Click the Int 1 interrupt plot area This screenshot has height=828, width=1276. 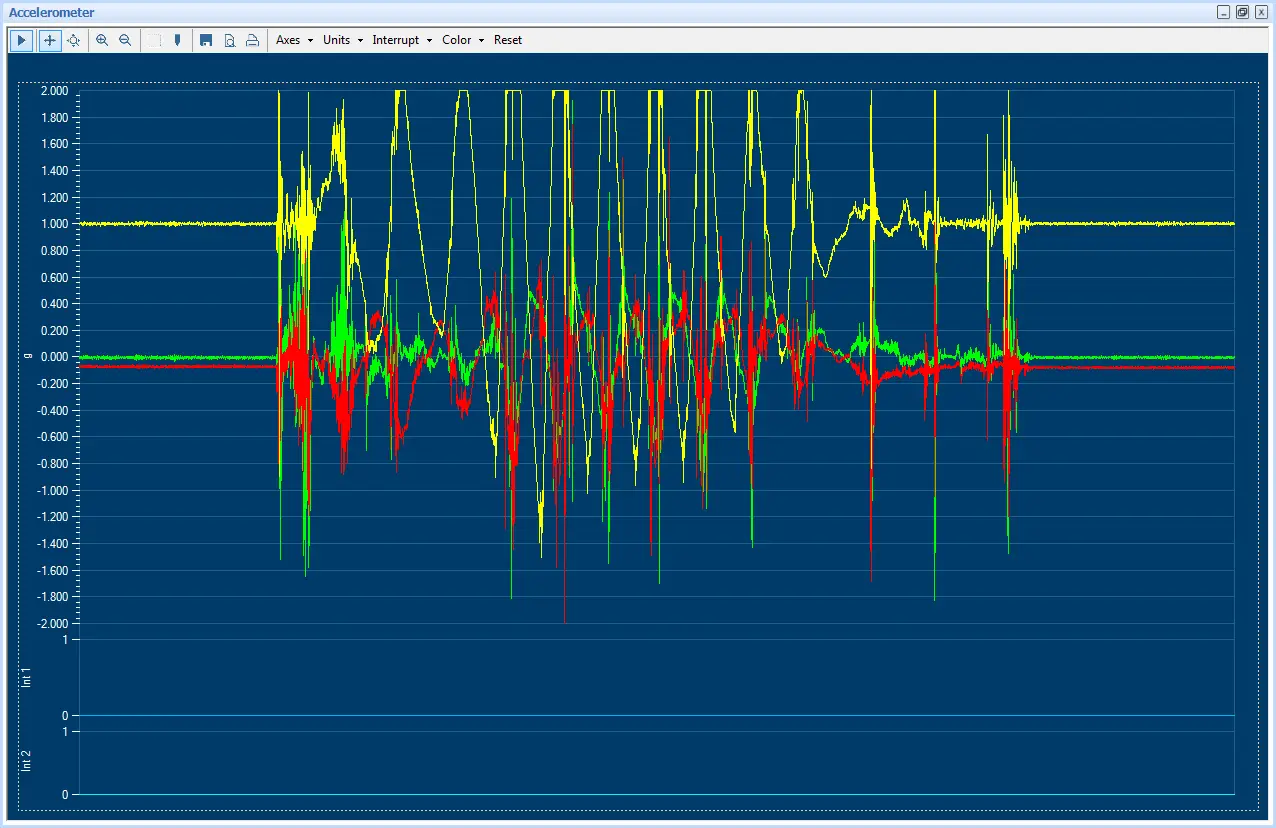click(x=655, y=677)
